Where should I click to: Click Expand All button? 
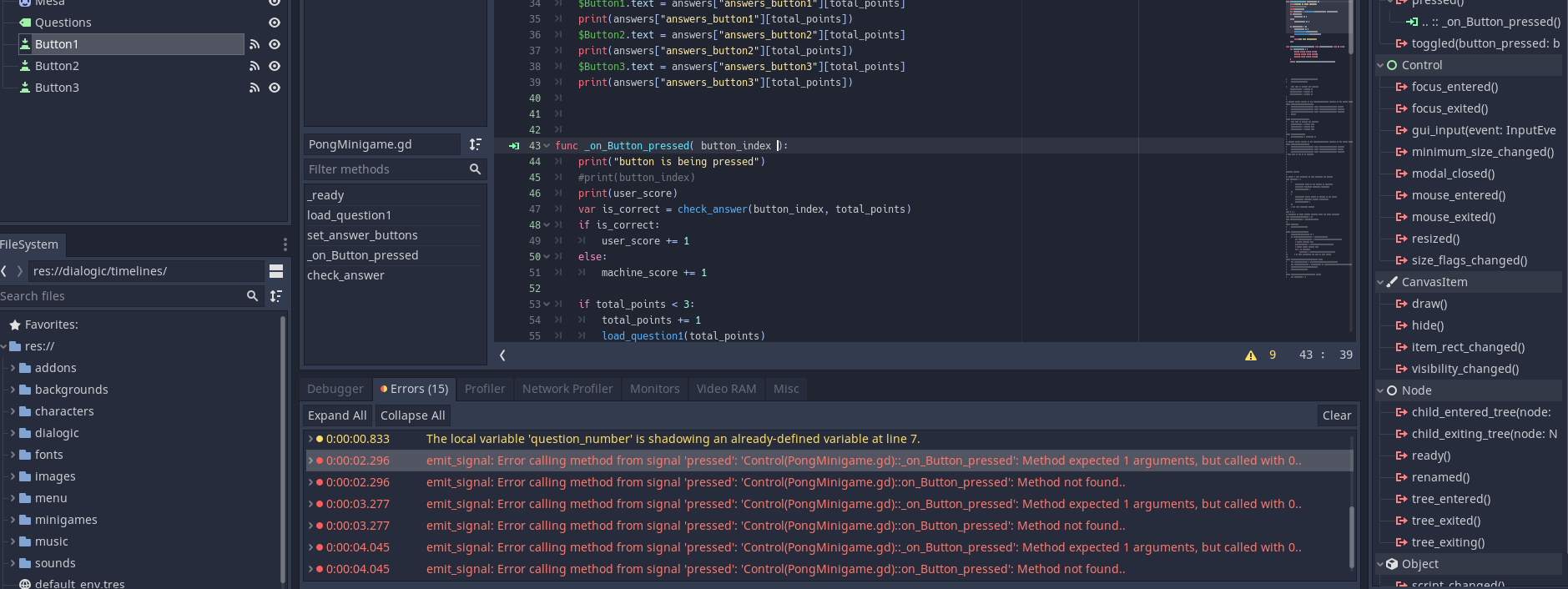coord(337,415)
